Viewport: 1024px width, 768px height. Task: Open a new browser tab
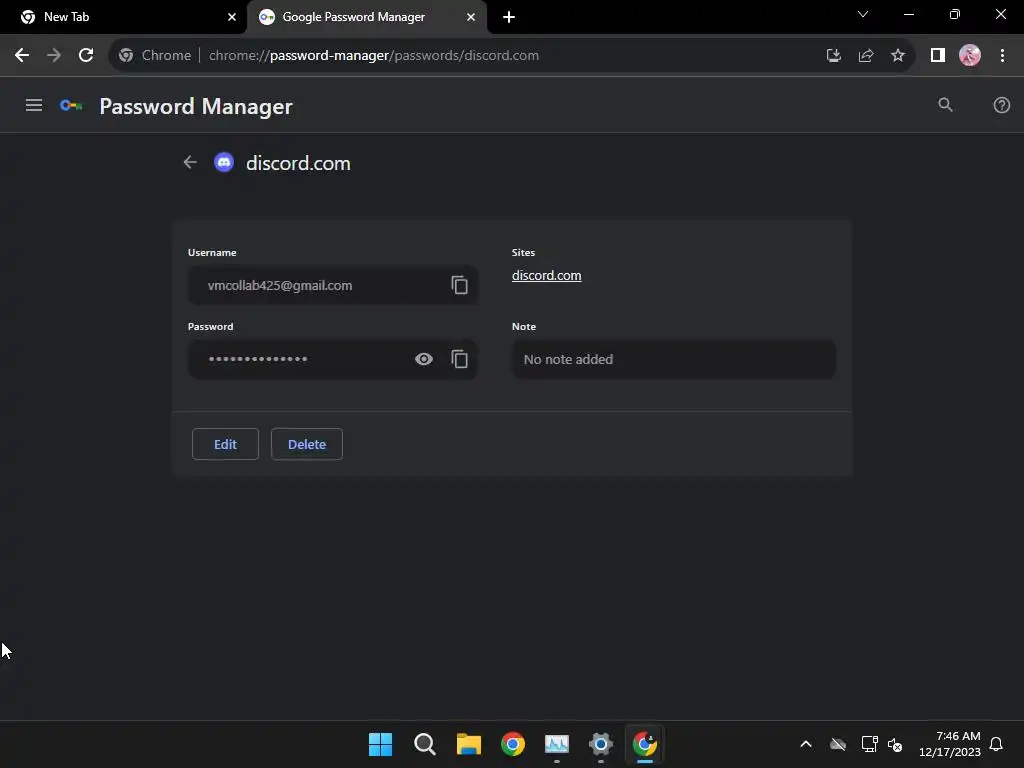click(x=509, y=17)
